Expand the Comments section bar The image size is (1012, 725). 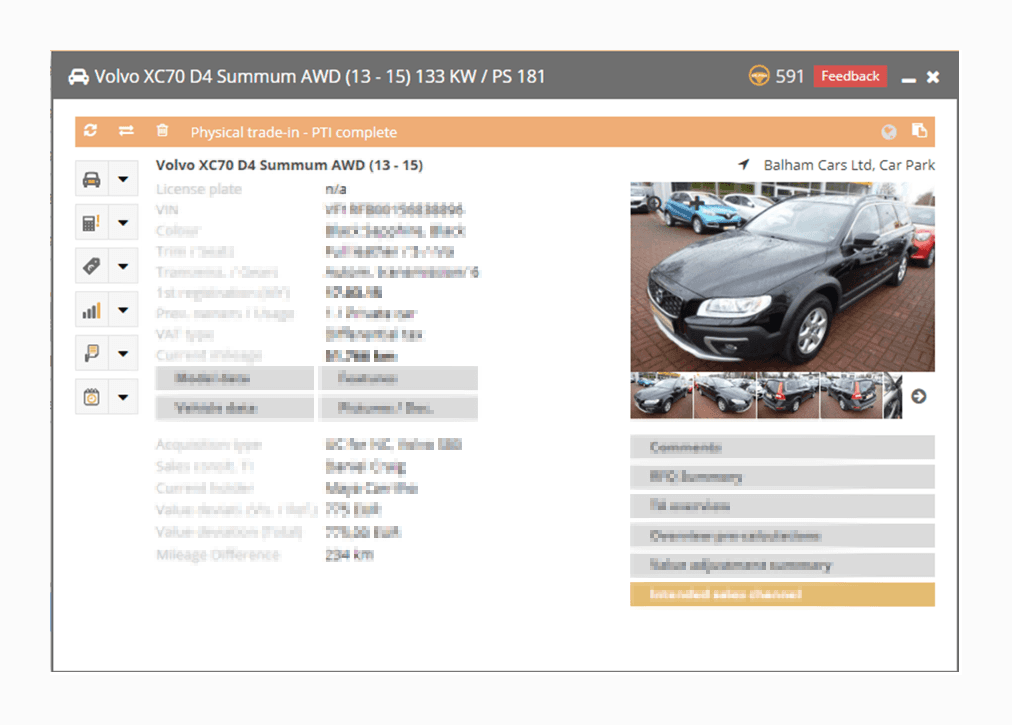pos(782,447)
